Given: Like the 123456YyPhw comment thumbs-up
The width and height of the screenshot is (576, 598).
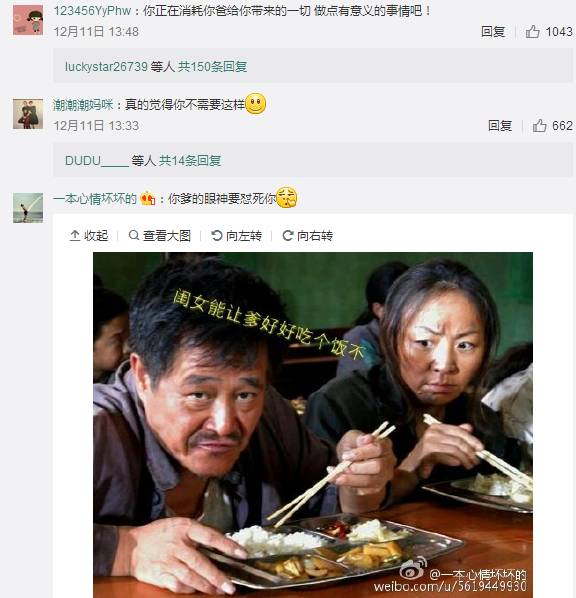Looking at the screenshot, I should click(533, 32).
